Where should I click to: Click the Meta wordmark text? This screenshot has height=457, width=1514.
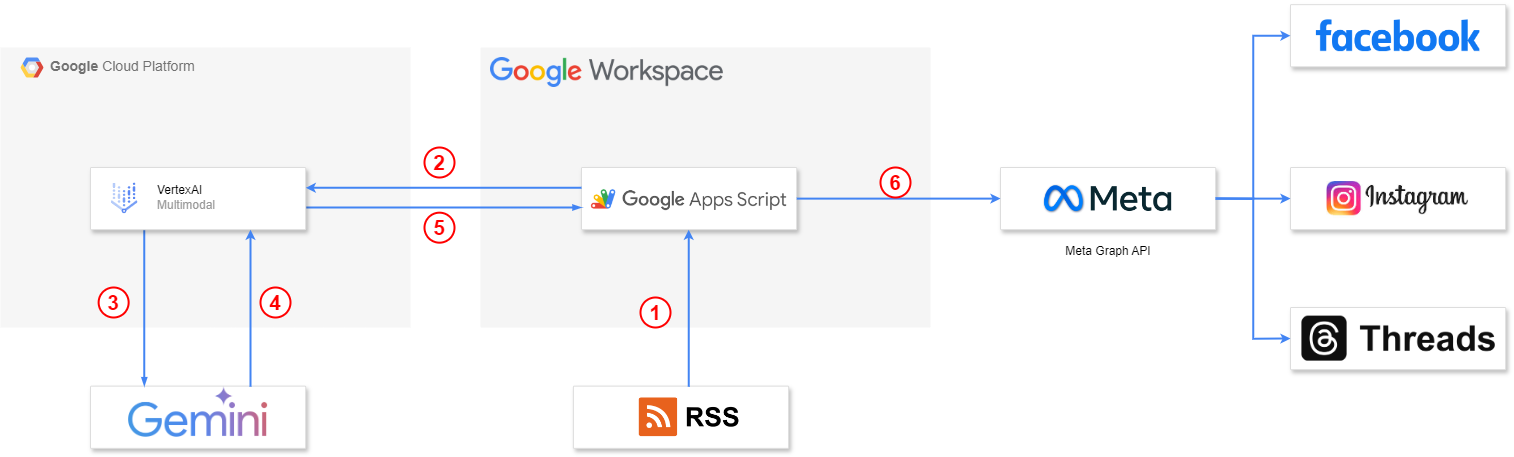(1130, 199)
